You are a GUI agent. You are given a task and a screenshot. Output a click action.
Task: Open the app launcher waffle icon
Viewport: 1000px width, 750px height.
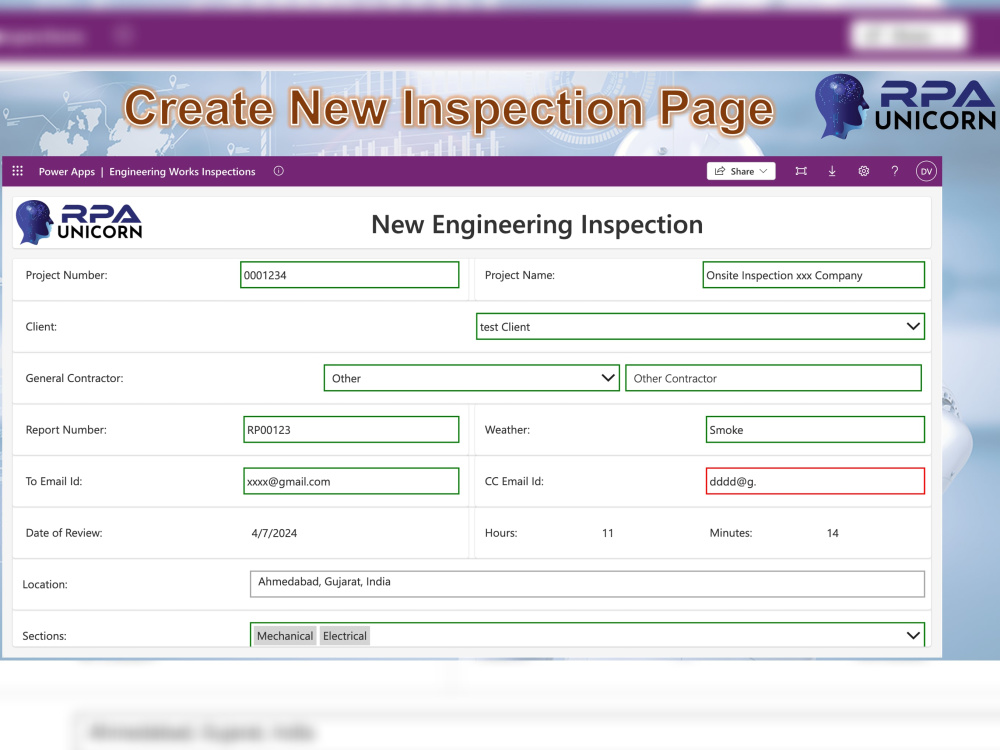[x=18, y=171]
